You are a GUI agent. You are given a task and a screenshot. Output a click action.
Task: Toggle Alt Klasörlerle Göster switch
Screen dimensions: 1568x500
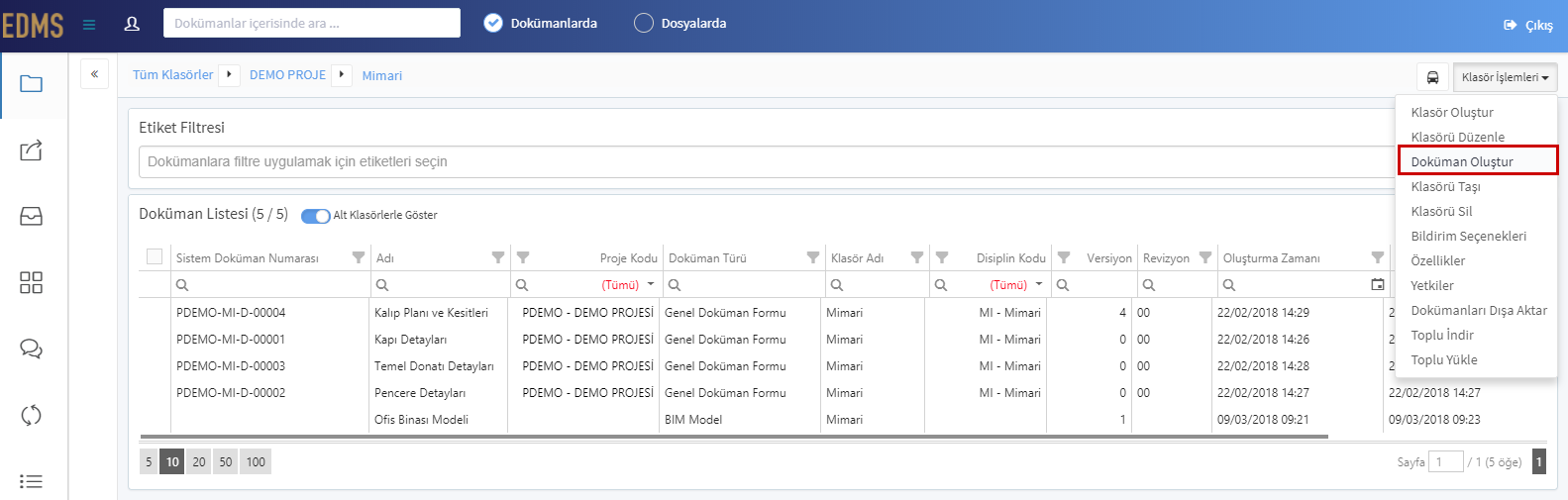[x=316, y=216]
